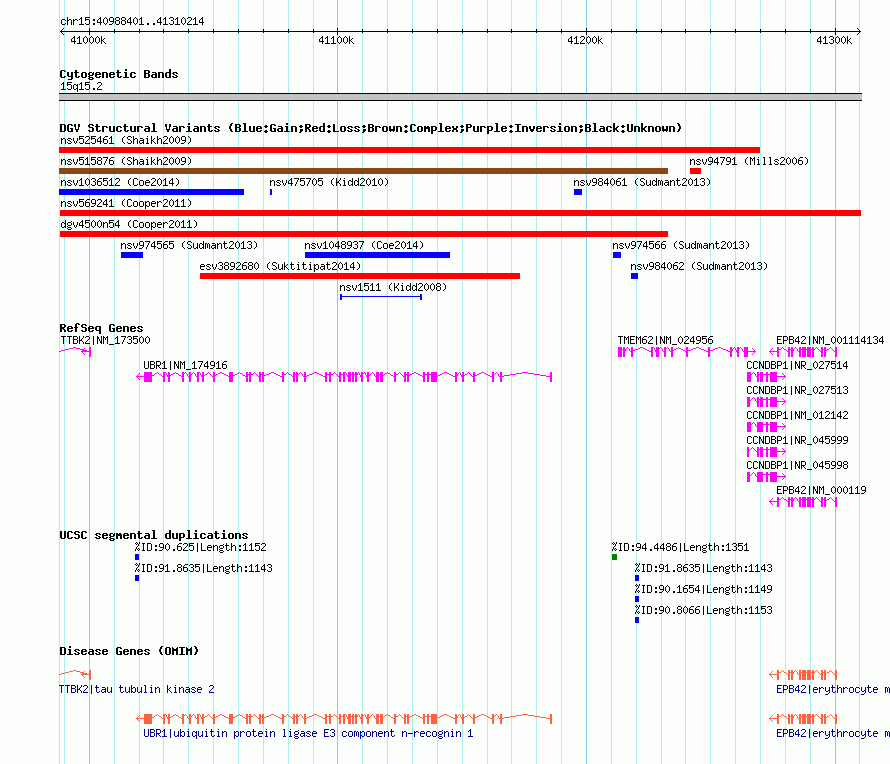The height and width of the screenshot is (764, 890).
Task: Select the orange TTBK2 OMIM gene glyph
Action: point(75,674)
